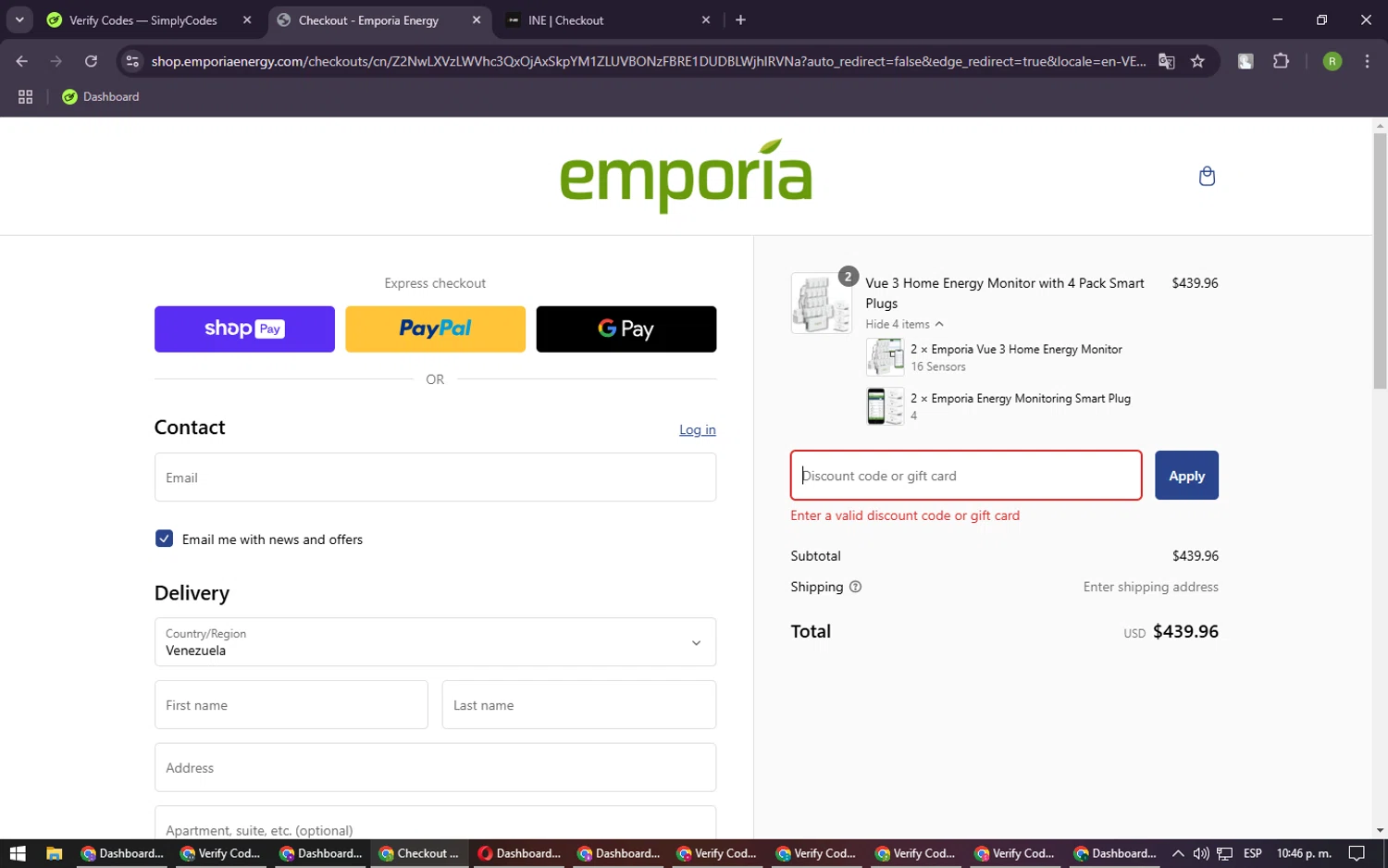This screenshot has width=1388, height=868.
Task: Focus the Discount code or gift card field
Action: coord(966,476)
